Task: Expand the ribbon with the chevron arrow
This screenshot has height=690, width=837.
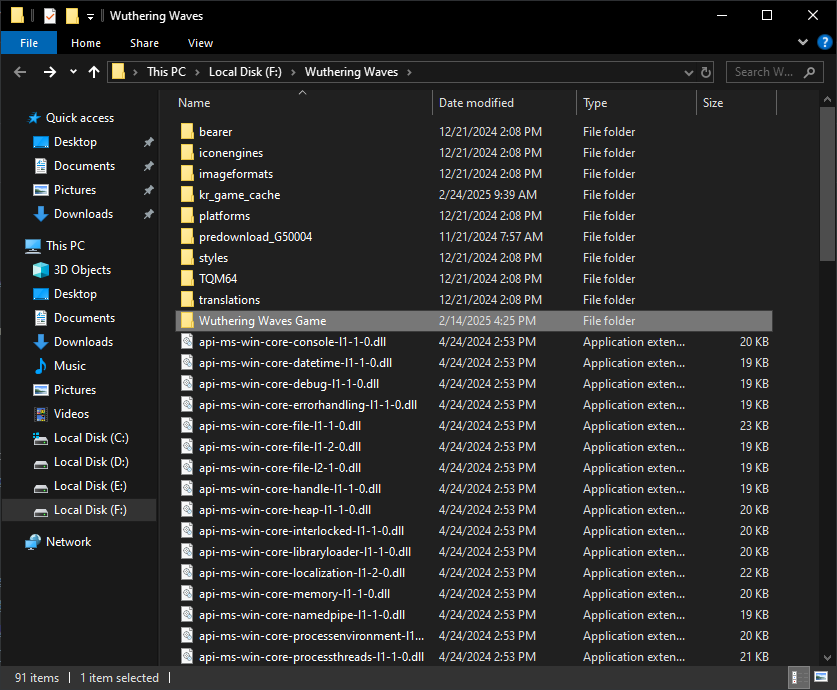Action: [x=802, y=42]
